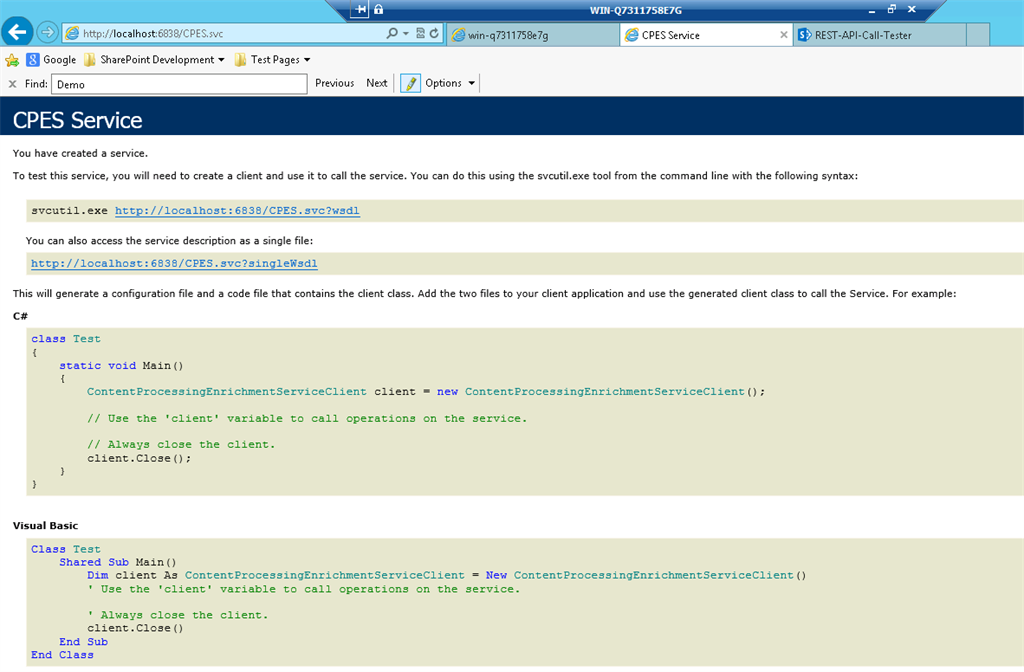Click the Visual Basic section heading

click(45, 526)
